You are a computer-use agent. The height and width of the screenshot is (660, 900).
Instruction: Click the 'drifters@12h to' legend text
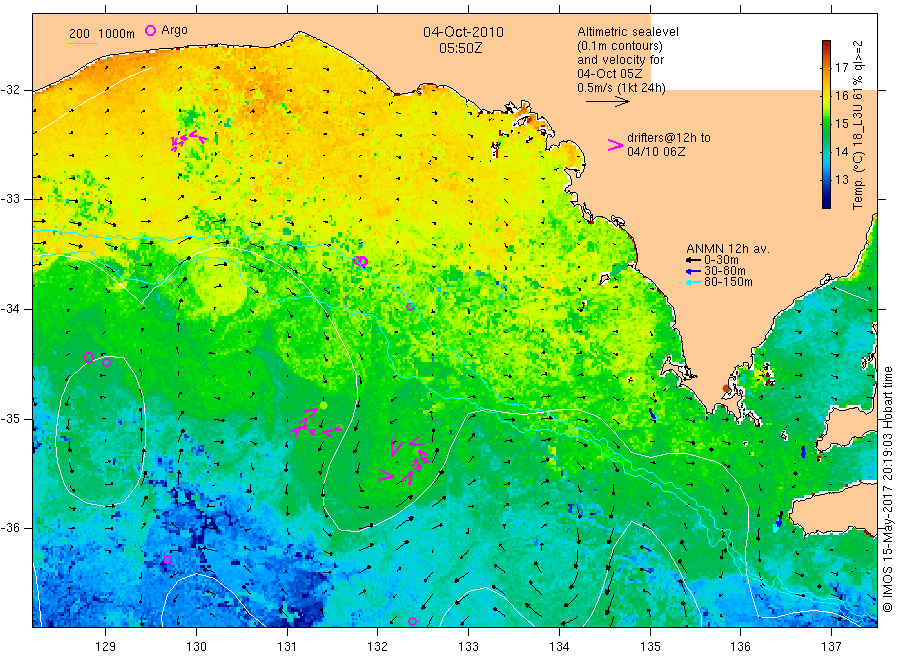(669, 138)
